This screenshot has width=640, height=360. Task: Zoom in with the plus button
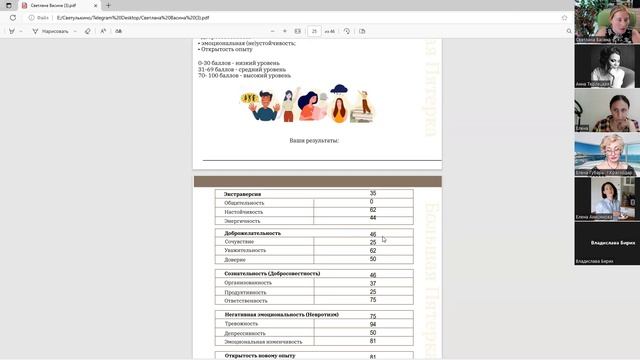click(285, 31)
